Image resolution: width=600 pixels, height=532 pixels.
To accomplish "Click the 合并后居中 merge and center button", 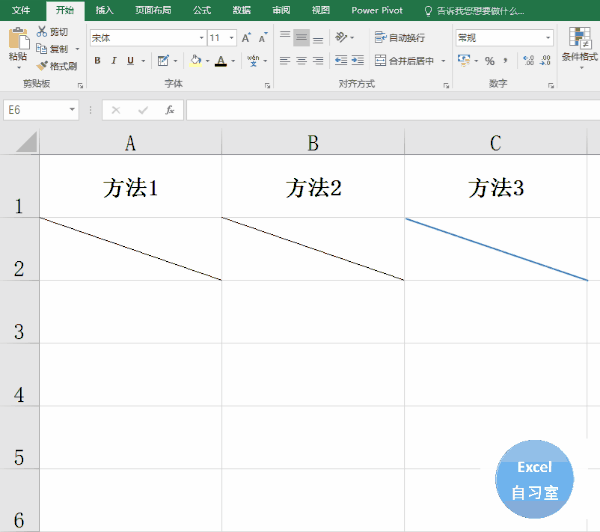I will [x=404, y=60].
